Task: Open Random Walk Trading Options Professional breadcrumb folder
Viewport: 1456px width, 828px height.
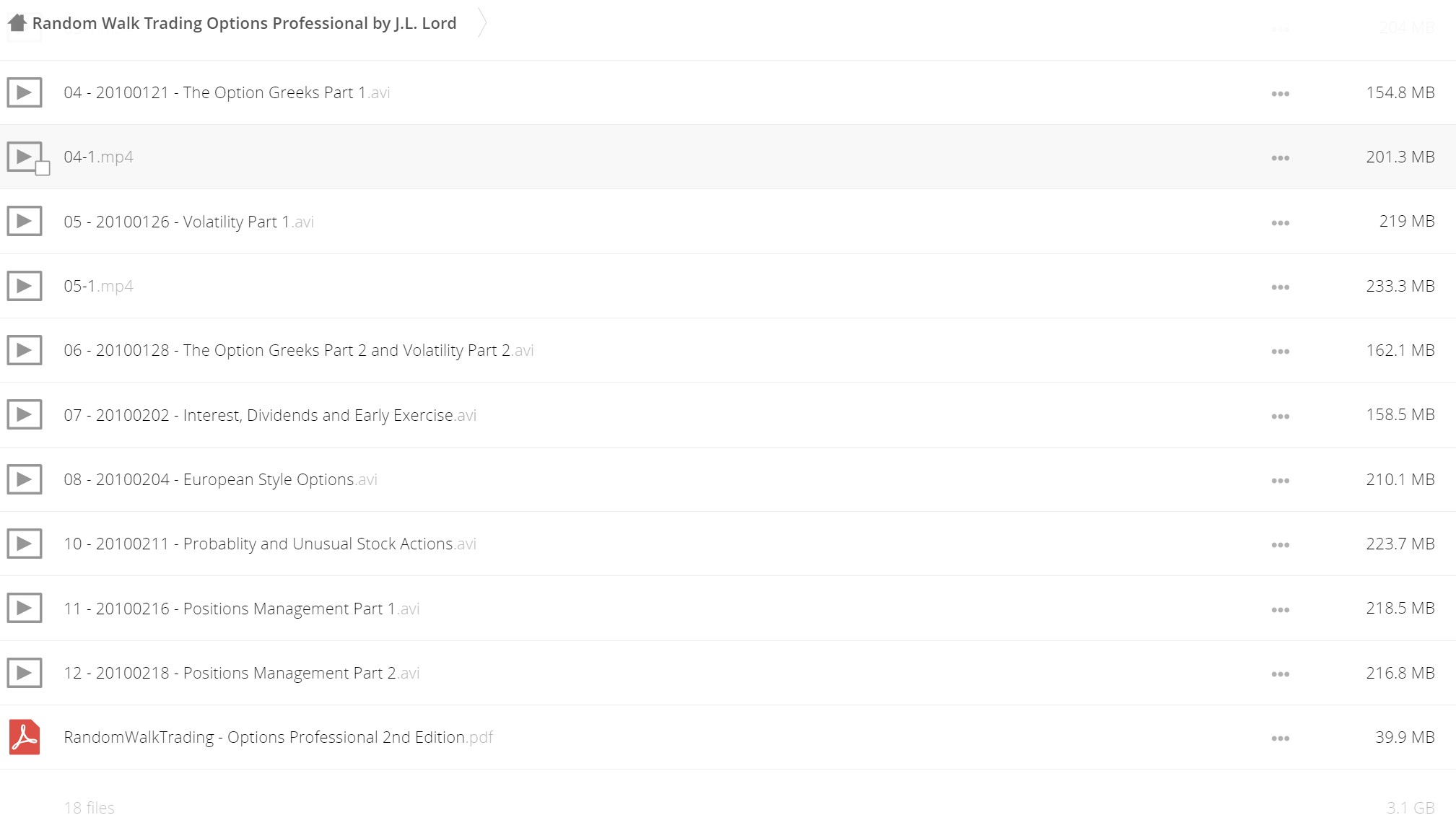Action: [x=244, y=23]
